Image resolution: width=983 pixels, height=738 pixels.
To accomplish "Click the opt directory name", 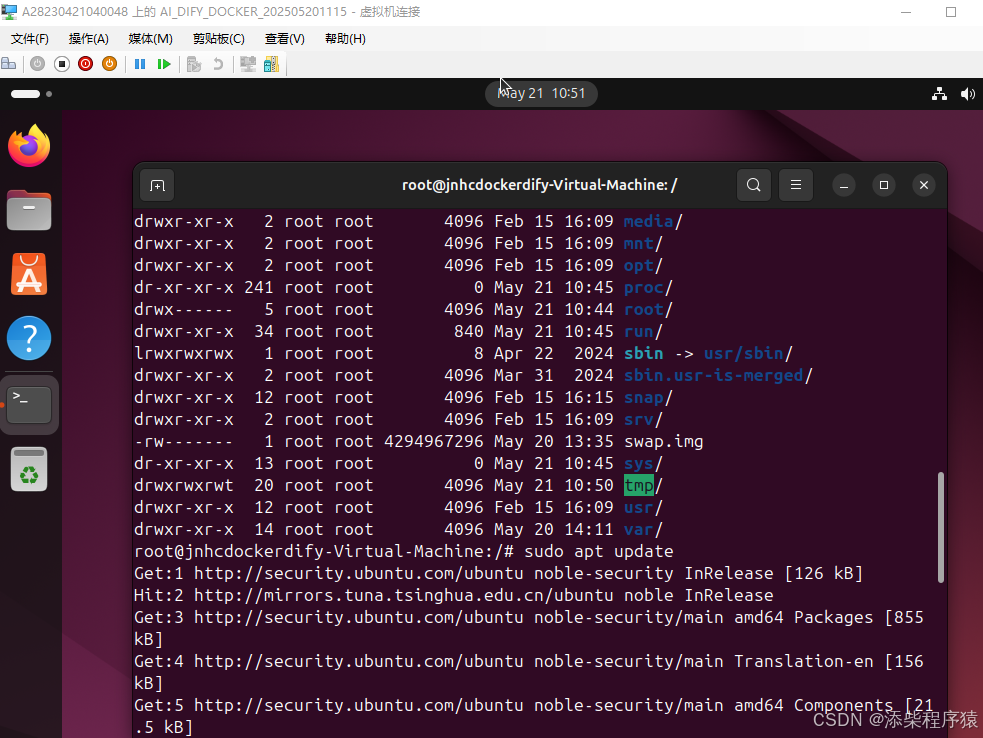I will pos(638,265).
